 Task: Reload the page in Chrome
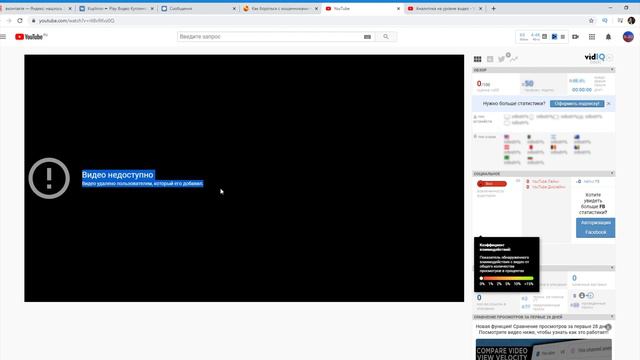[20, 20]
